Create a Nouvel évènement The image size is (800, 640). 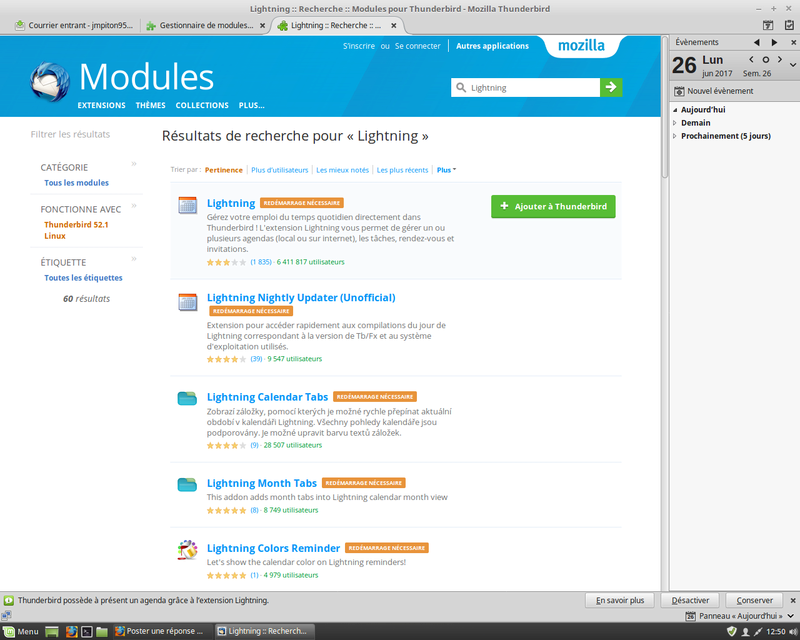[x=714, y=91]
